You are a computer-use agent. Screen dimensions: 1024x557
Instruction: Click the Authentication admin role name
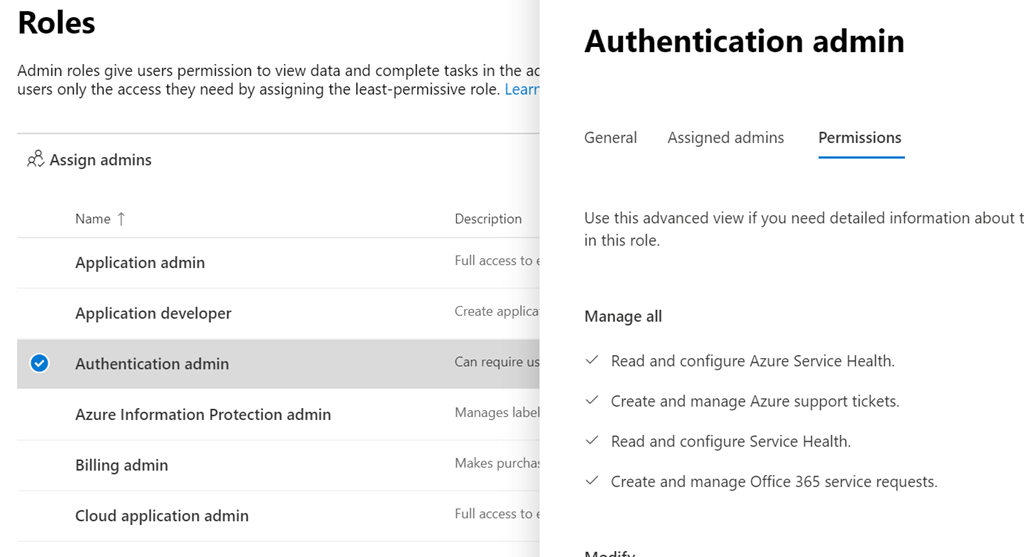pyautogui.click(x=152, y=364)
